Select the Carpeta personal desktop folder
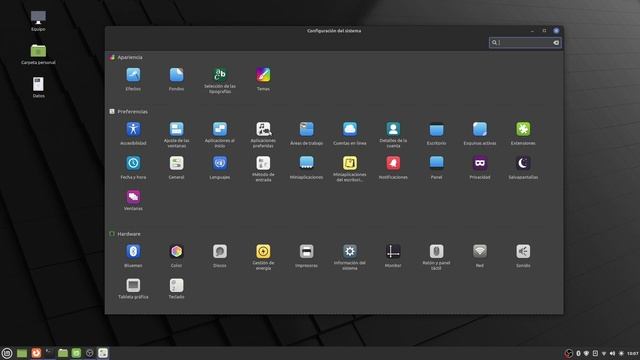This screenshot has height=360, width=640. (x=38, y=54)
